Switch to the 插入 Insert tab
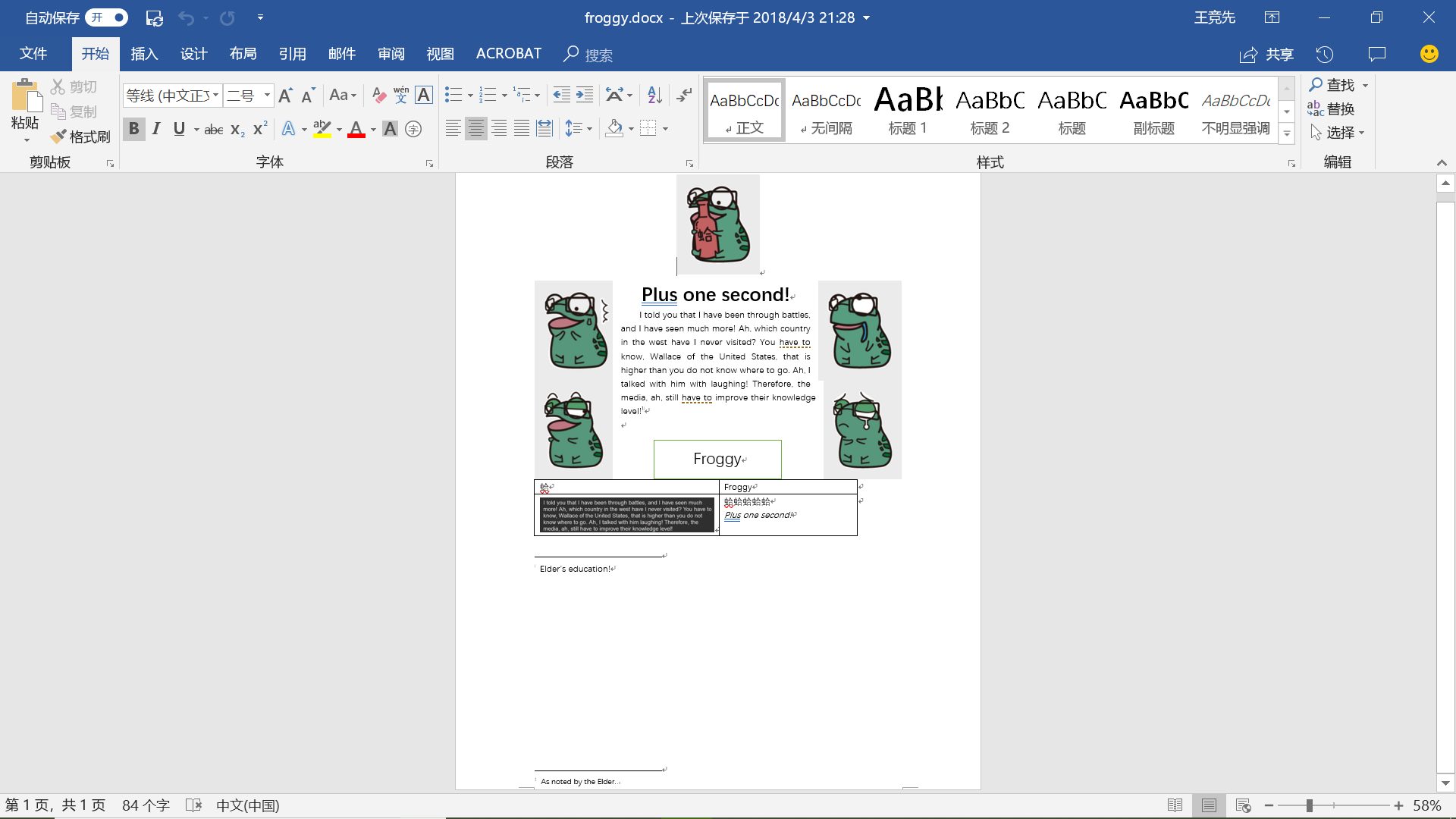 (x=144, y=54)
